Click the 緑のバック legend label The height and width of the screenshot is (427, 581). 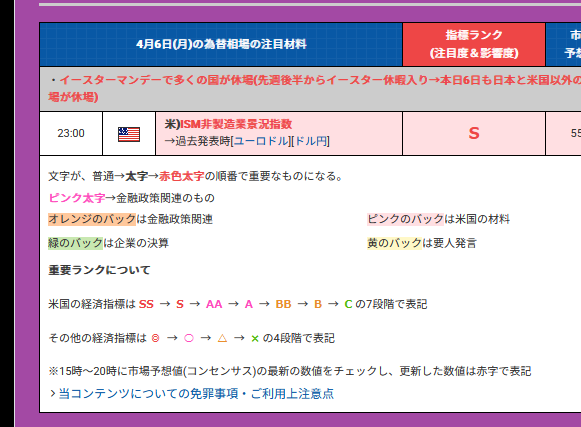point(75,243)
